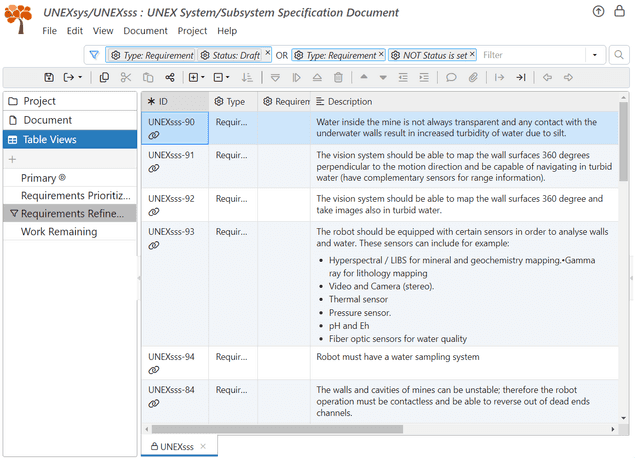Open the Help menu
The height and width of the screenshot is (458, 635).
[227, 31]
